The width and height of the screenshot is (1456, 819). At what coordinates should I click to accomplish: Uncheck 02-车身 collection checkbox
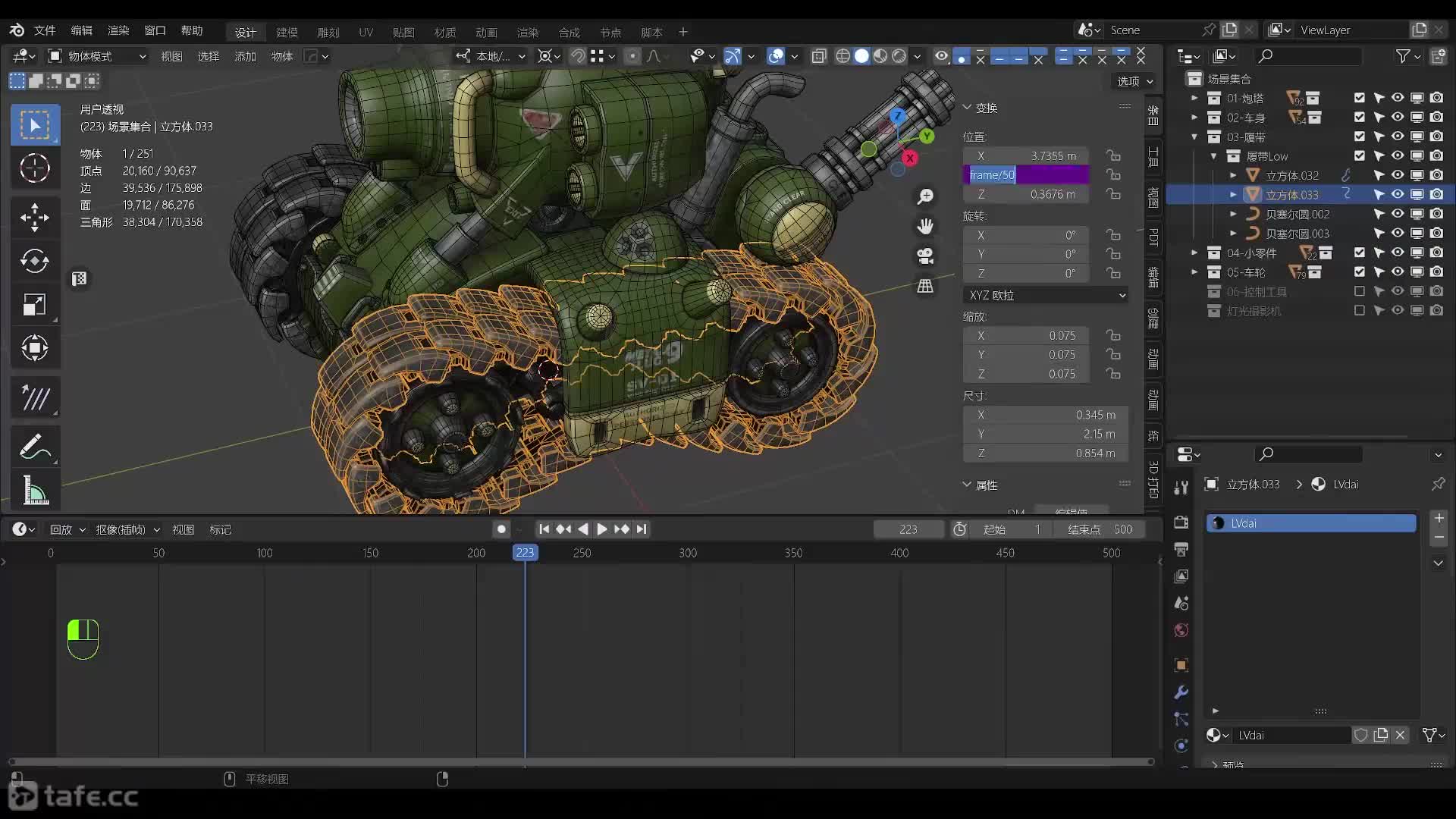tap(1360, 118)
